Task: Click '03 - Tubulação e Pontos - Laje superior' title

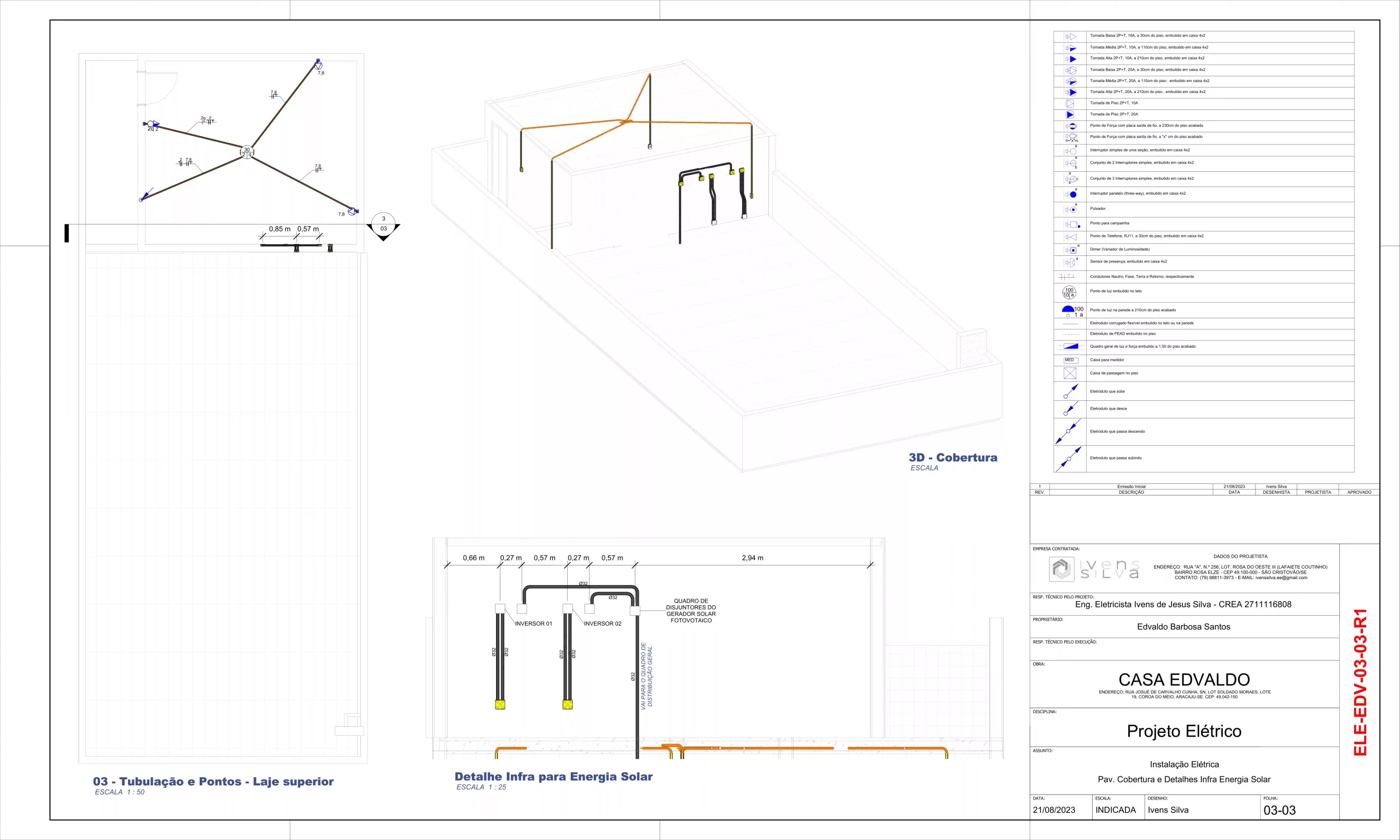Action: click(x=213, y=781)
